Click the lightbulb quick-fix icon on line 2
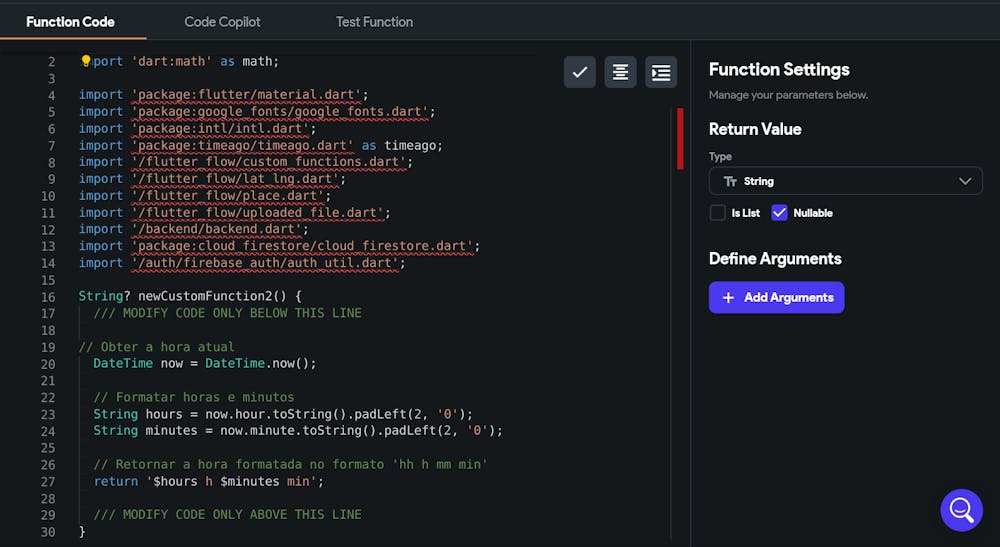 click(x=85, y=61)
